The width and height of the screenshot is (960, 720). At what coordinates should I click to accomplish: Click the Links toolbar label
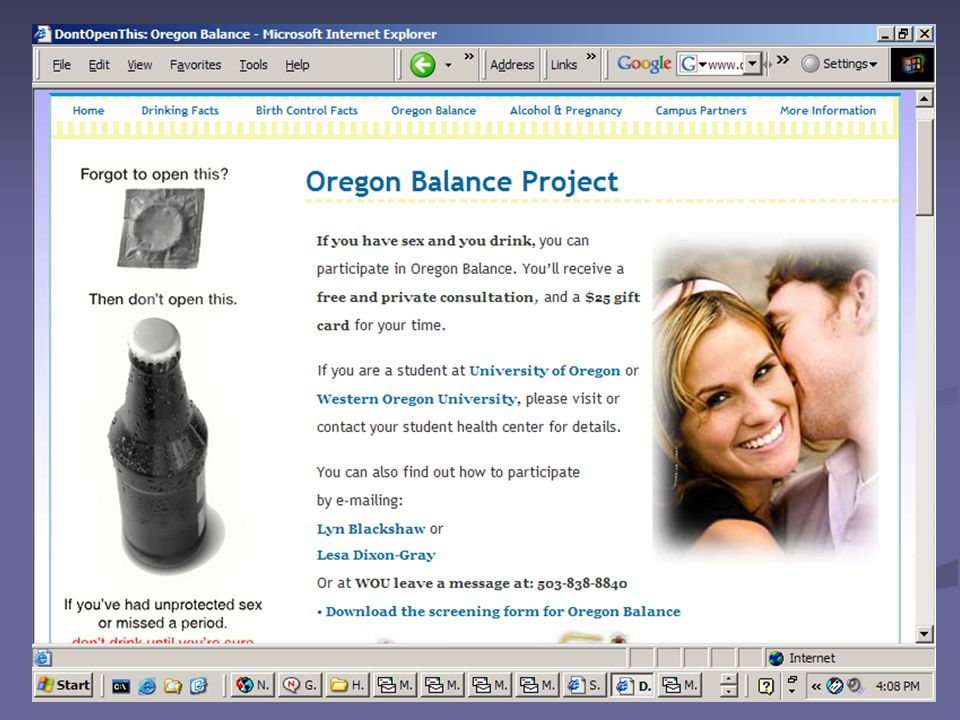point(563,65)
